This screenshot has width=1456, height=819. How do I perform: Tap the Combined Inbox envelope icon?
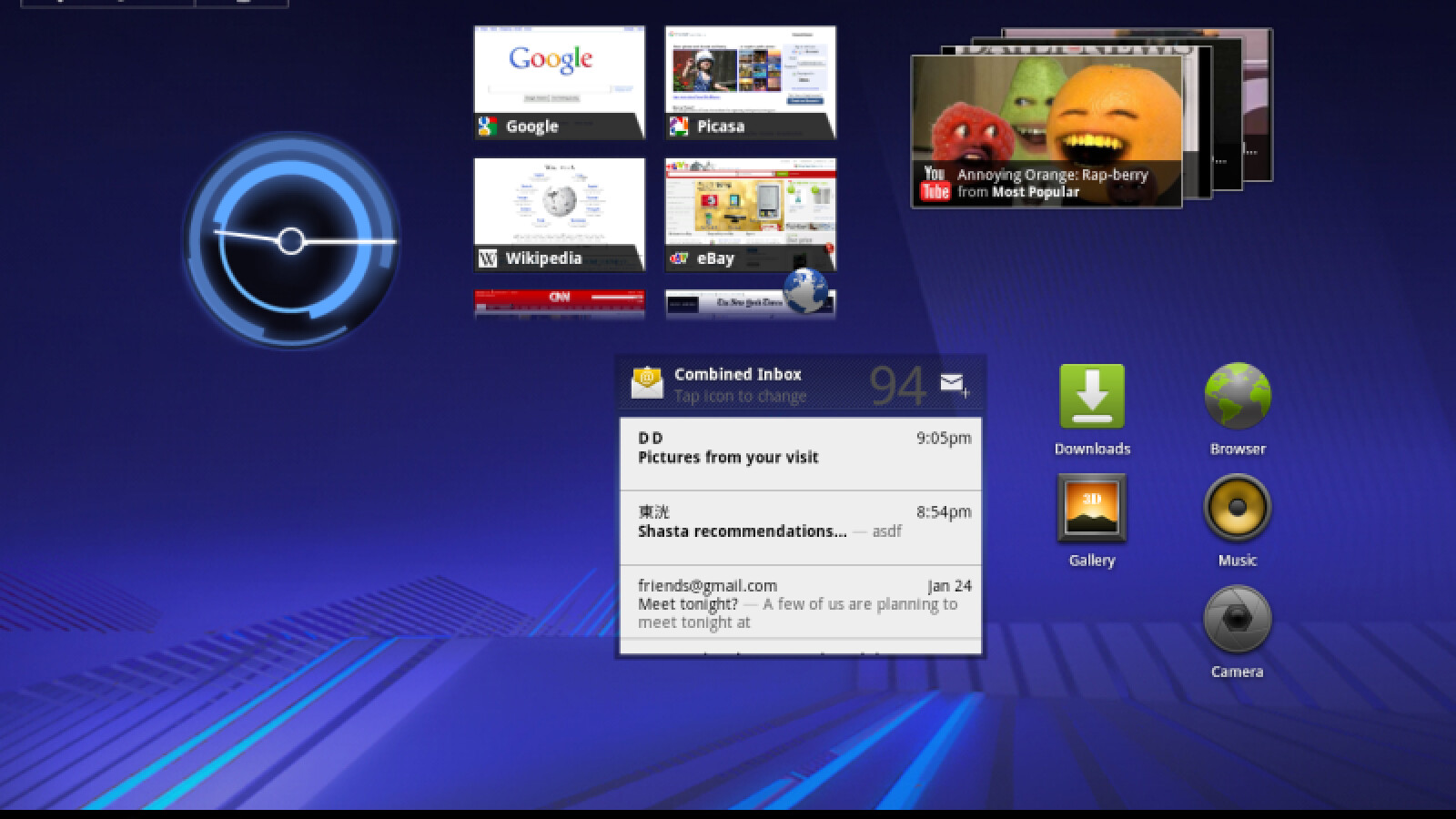(x=647, y=383)
